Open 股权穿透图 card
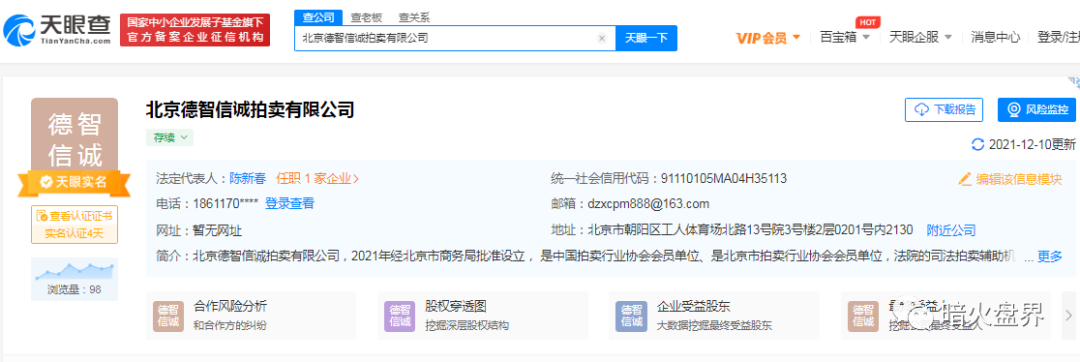 point(482,316)
